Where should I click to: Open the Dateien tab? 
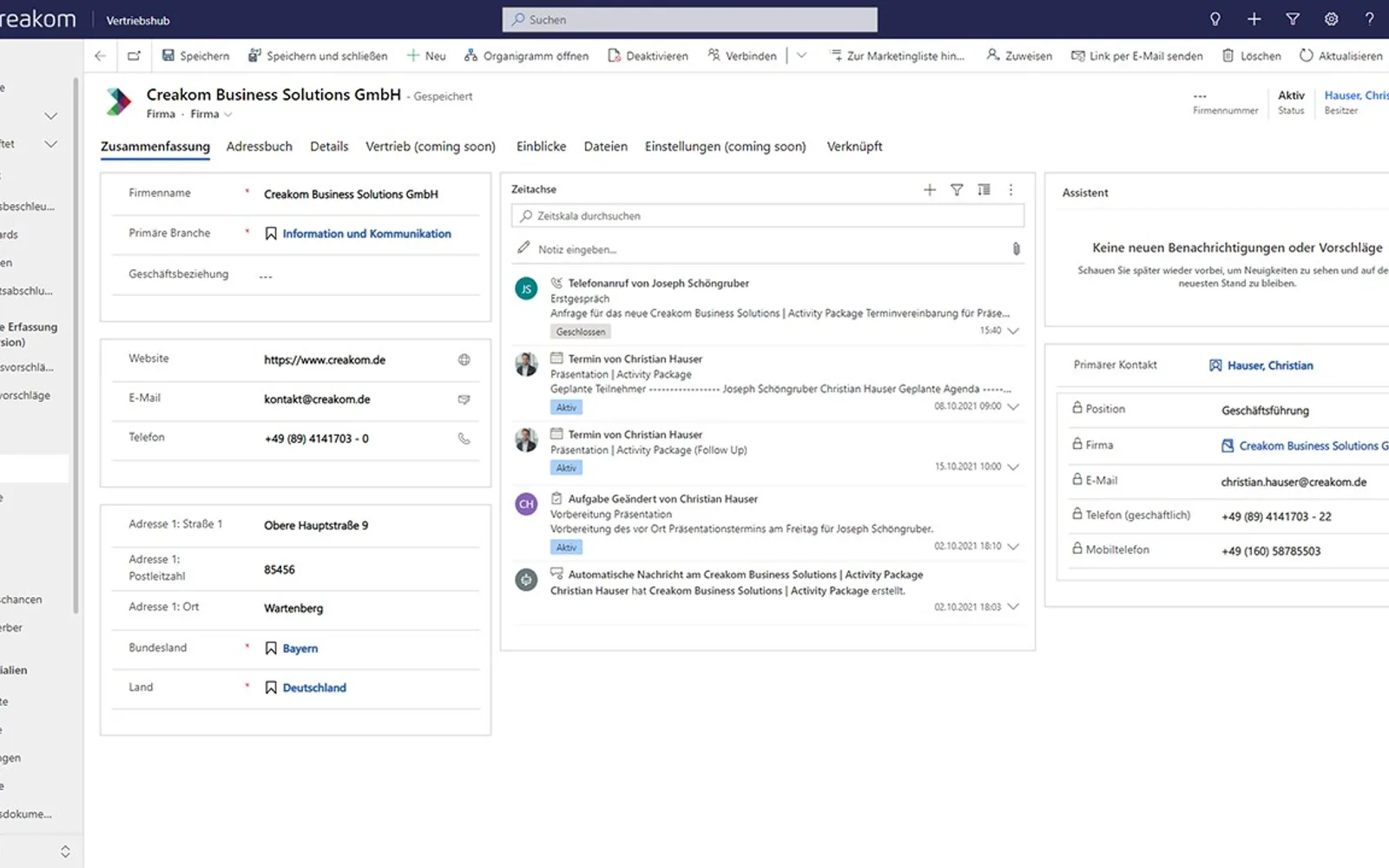pyautogui.click(x=605, y=147)
